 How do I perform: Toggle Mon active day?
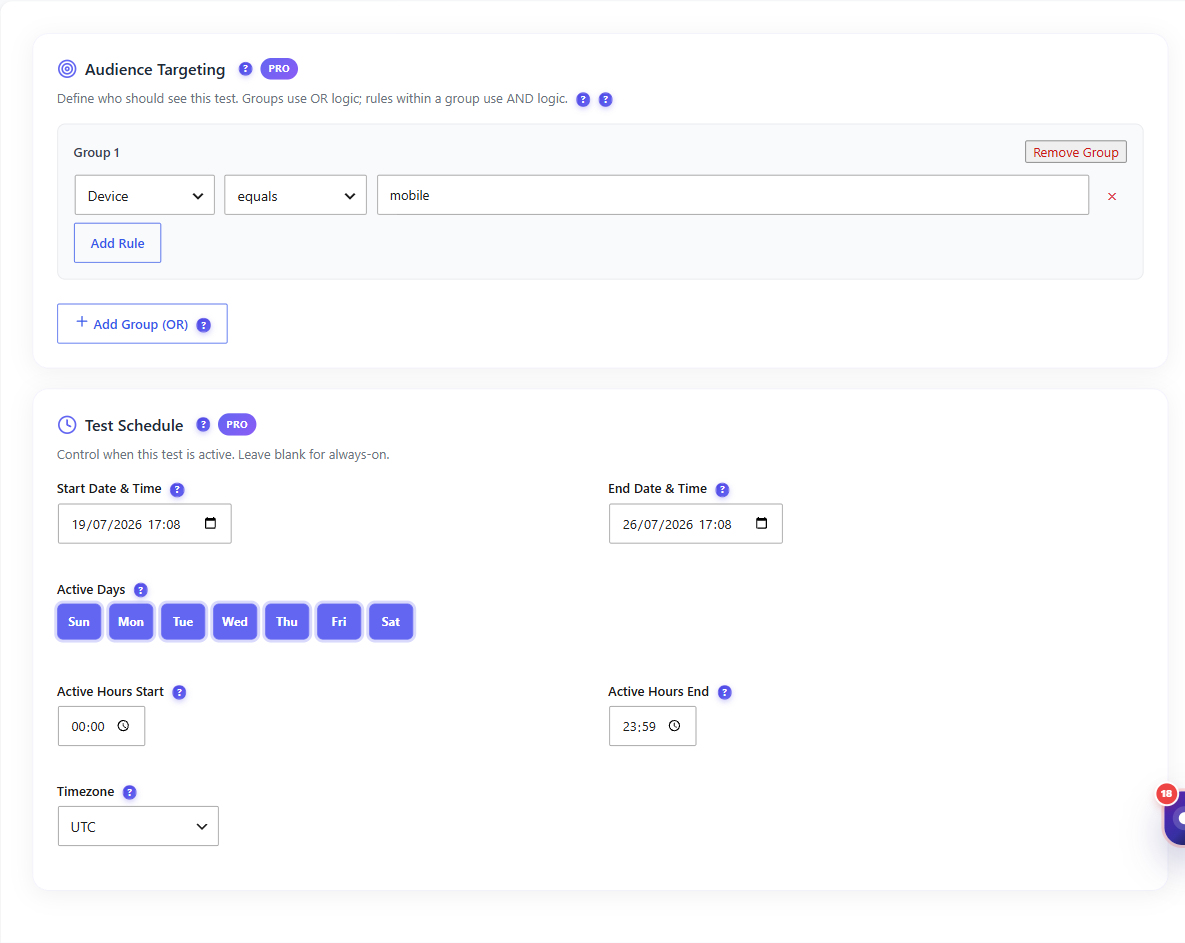[x=131, y=622]
